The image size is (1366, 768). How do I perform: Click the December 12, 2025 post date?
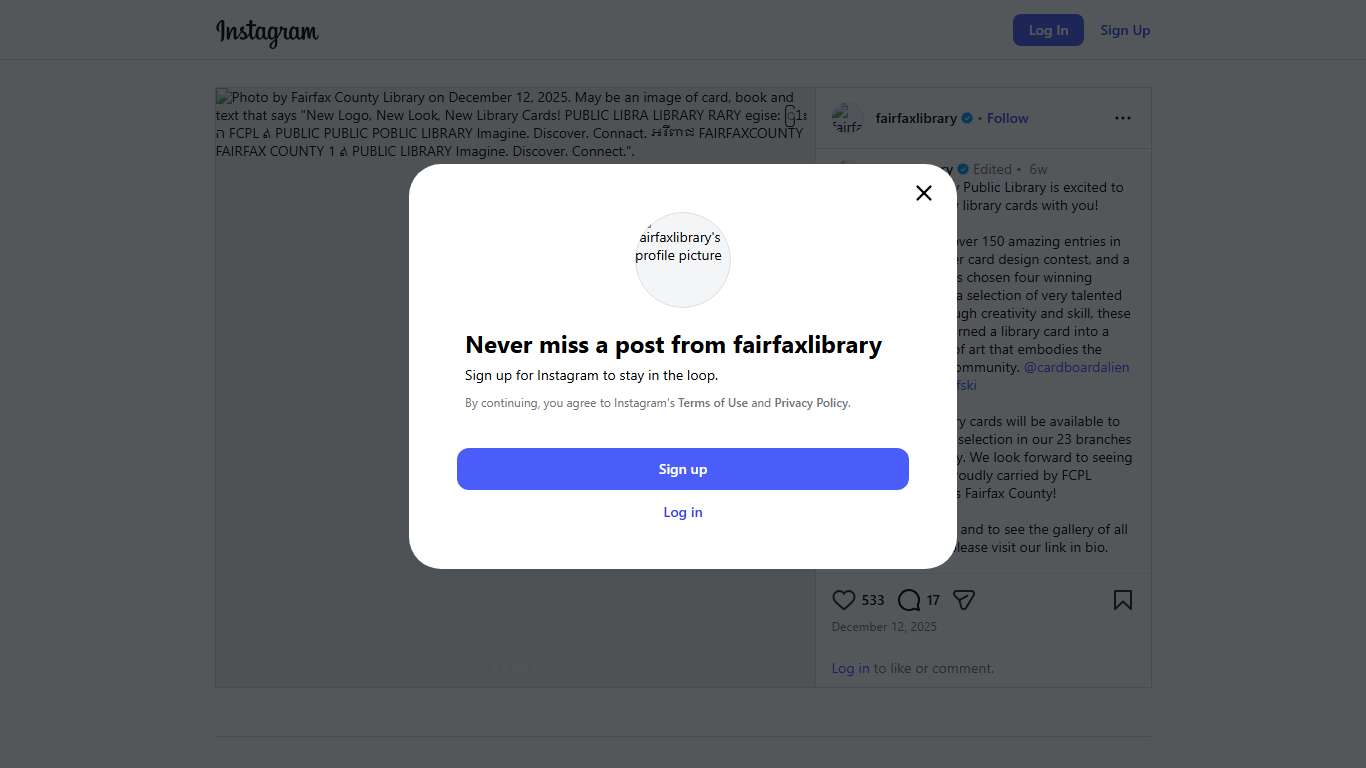point(884,627)
